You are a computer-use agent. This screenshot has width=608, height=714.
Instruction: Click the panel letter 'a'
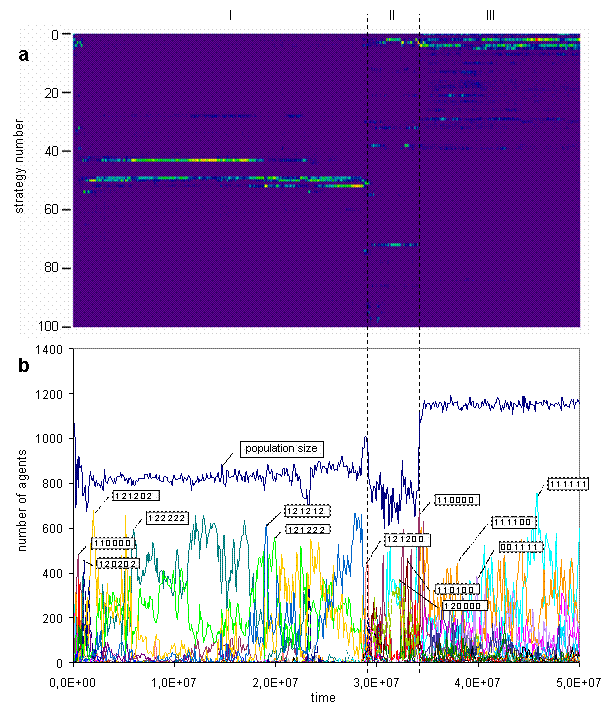[x=24, y=56]
